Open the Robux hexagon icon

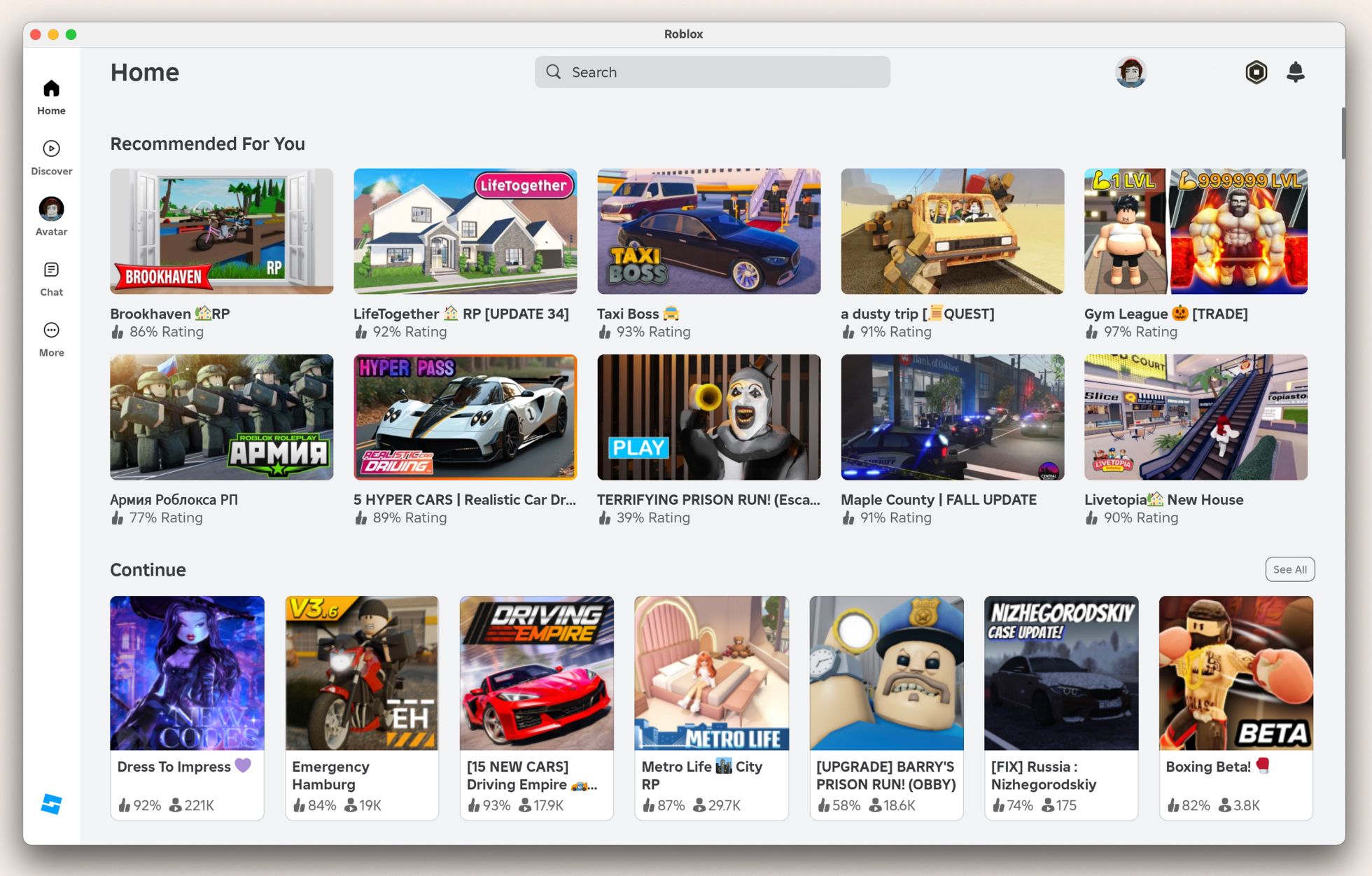[1256, 72]
